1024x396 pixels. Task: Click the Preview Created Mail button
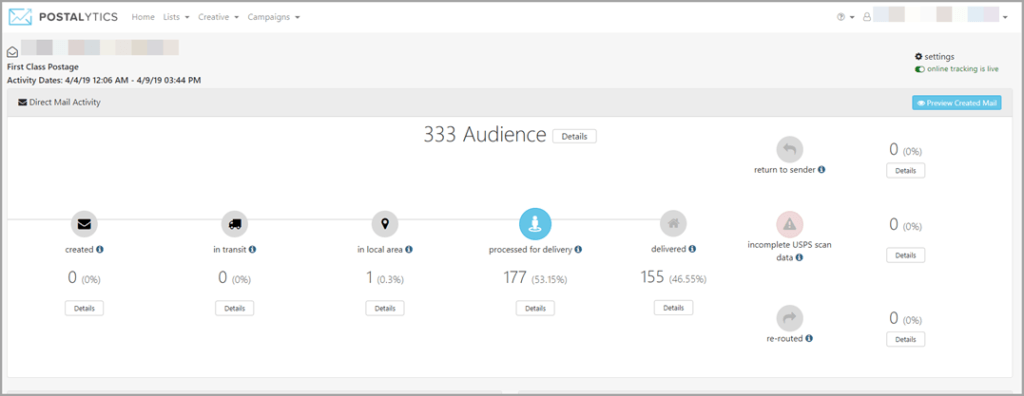coord(956,103)
